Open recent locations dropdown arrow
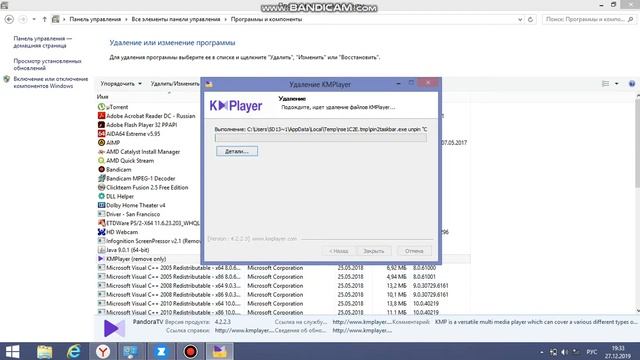The width and height of the screenshot is (640, 360). (x=34, y=19)
